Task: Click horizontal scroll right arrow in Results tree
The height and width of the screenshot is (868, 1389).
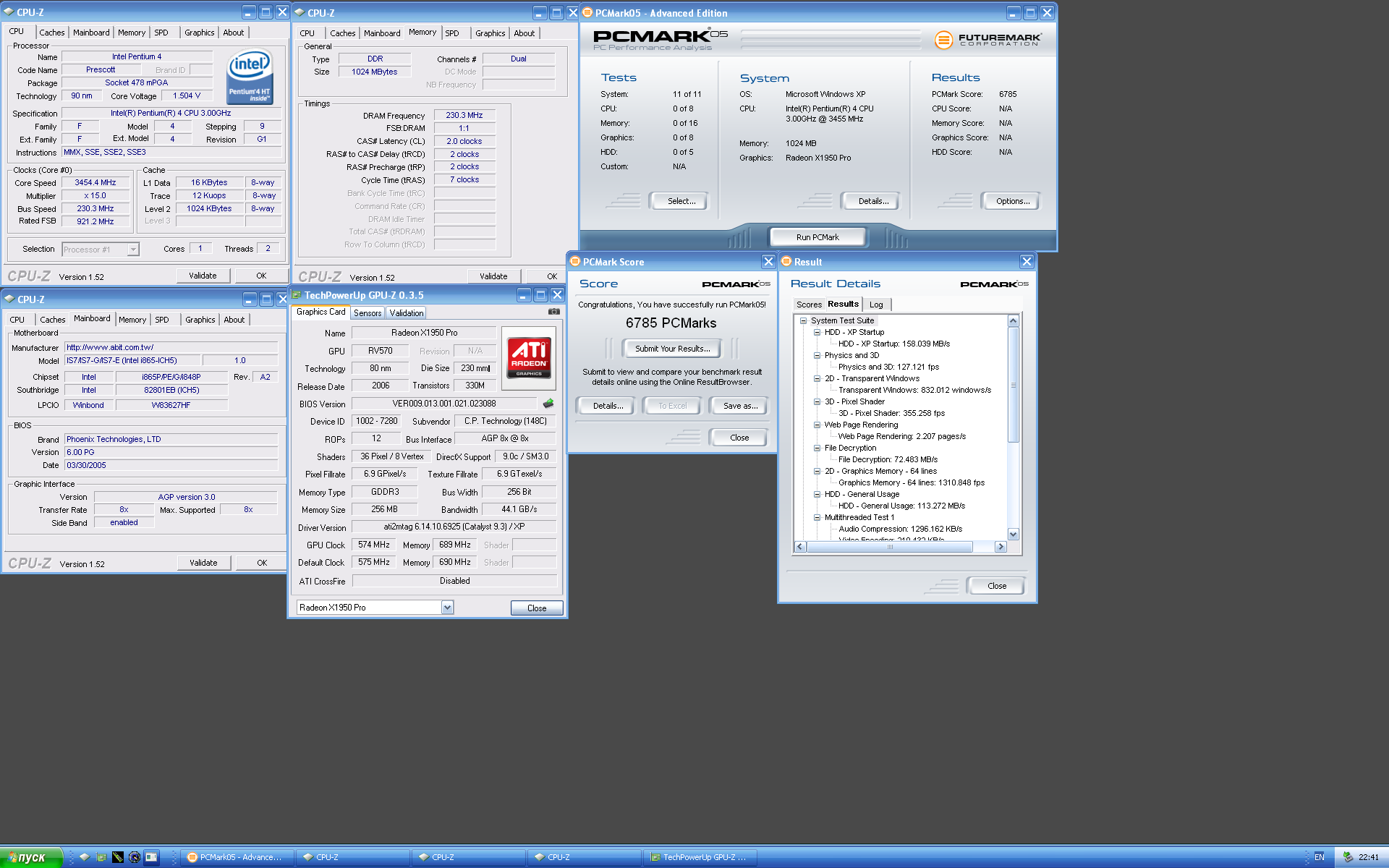Action: [1001, 547]
